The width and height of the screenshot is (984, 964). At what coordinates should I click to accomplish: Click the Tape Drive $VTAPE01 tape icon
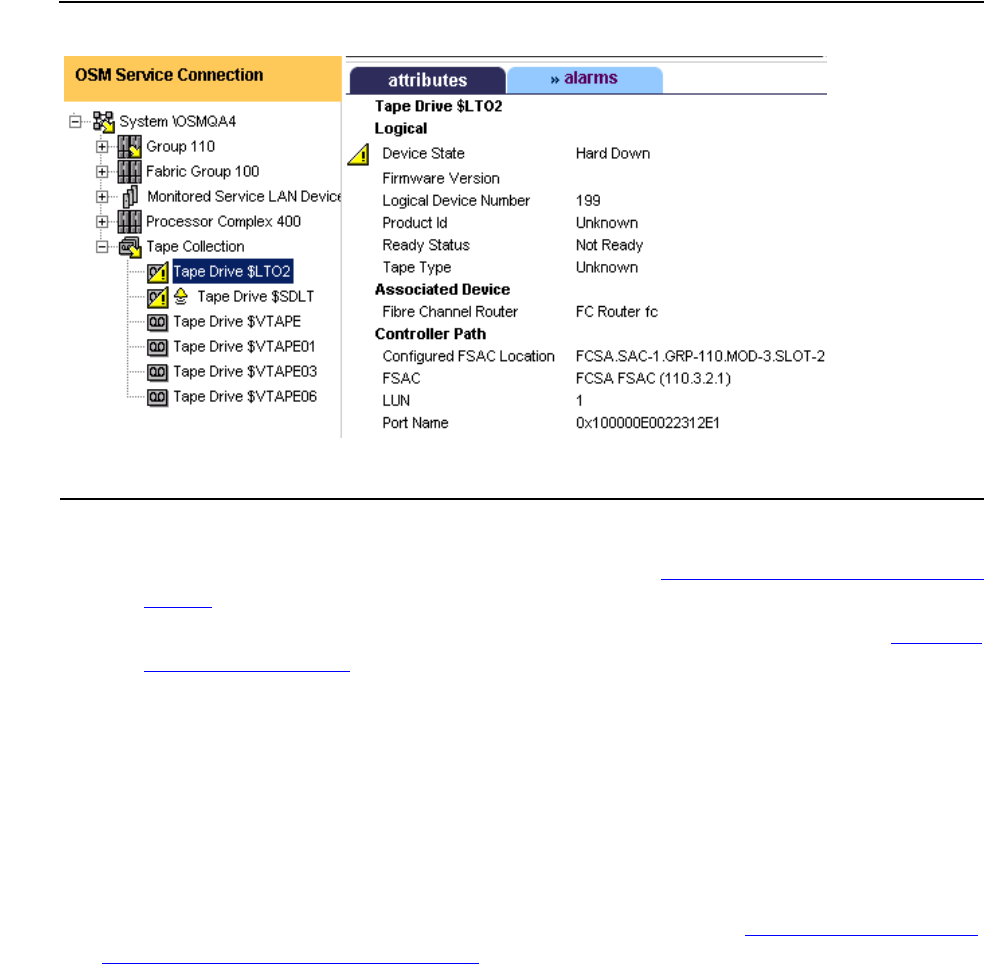pos(158,347)
